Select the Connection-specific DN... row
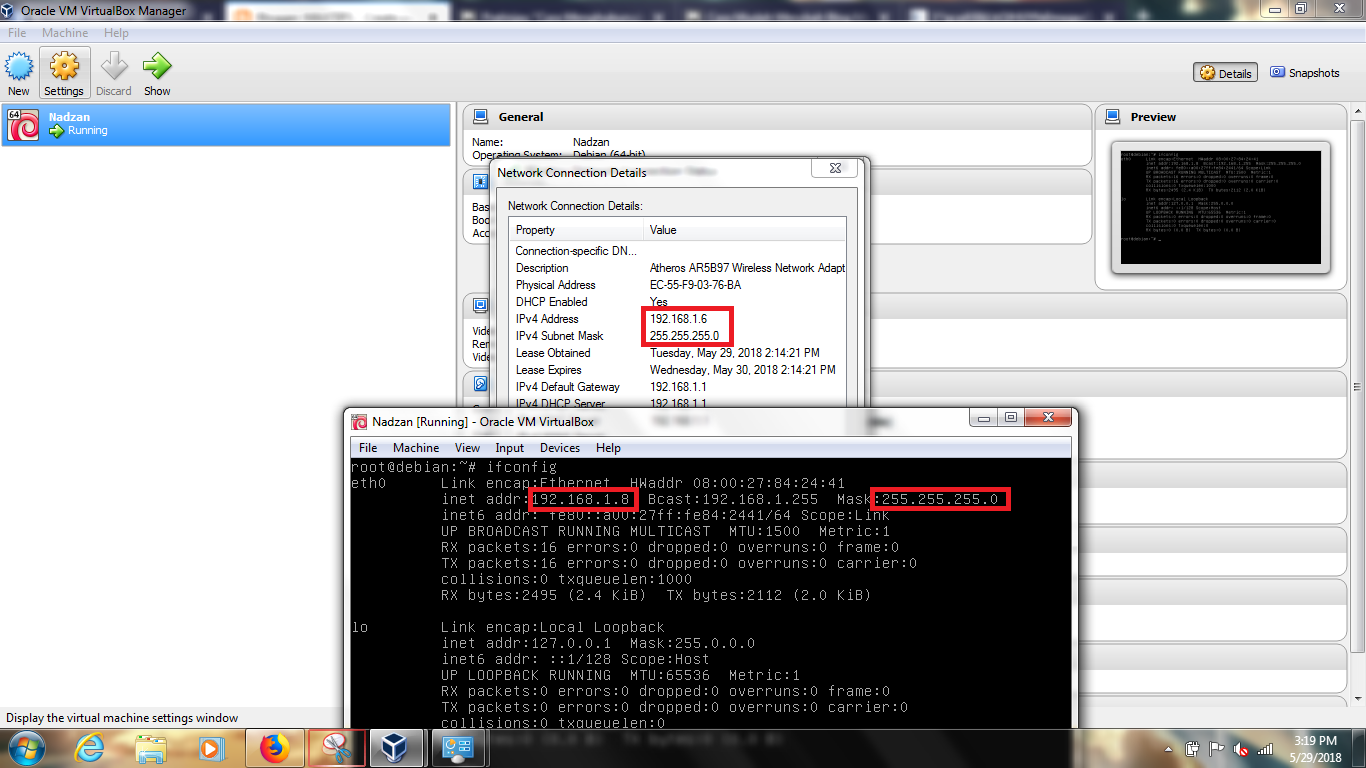This screenshot has height=768, width=1366. (x=576, y=251)
